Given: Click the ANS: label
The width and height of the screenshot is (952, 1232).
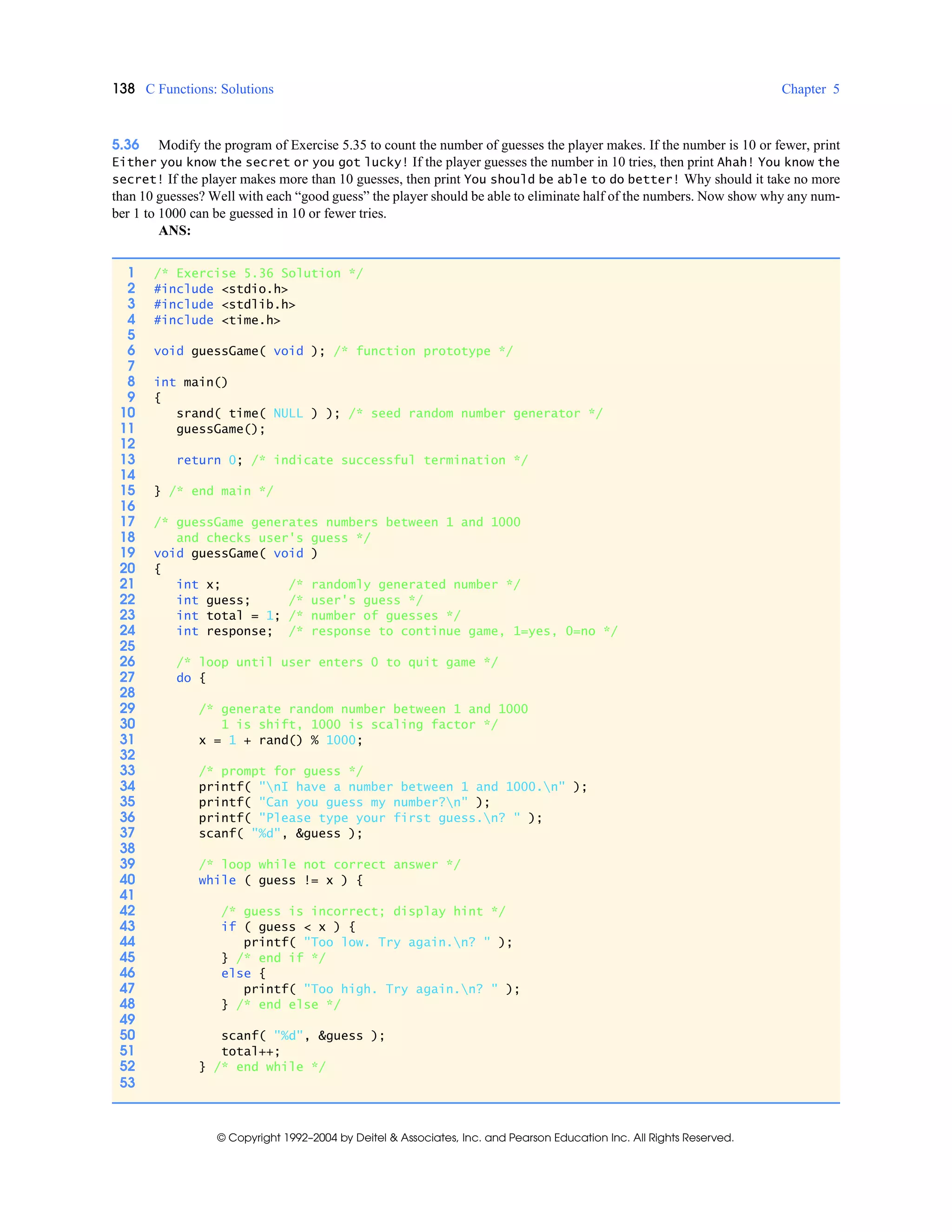Looking at the screenshot, I should coord(174,230).
